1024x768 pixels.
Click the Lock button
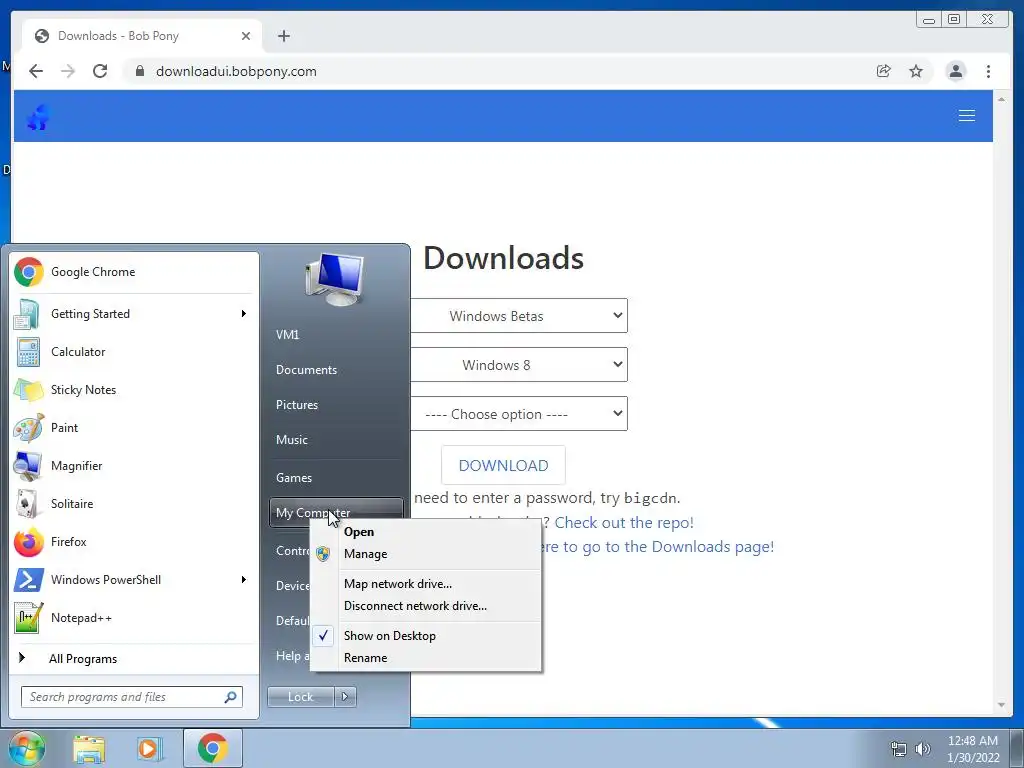(300, 697)
